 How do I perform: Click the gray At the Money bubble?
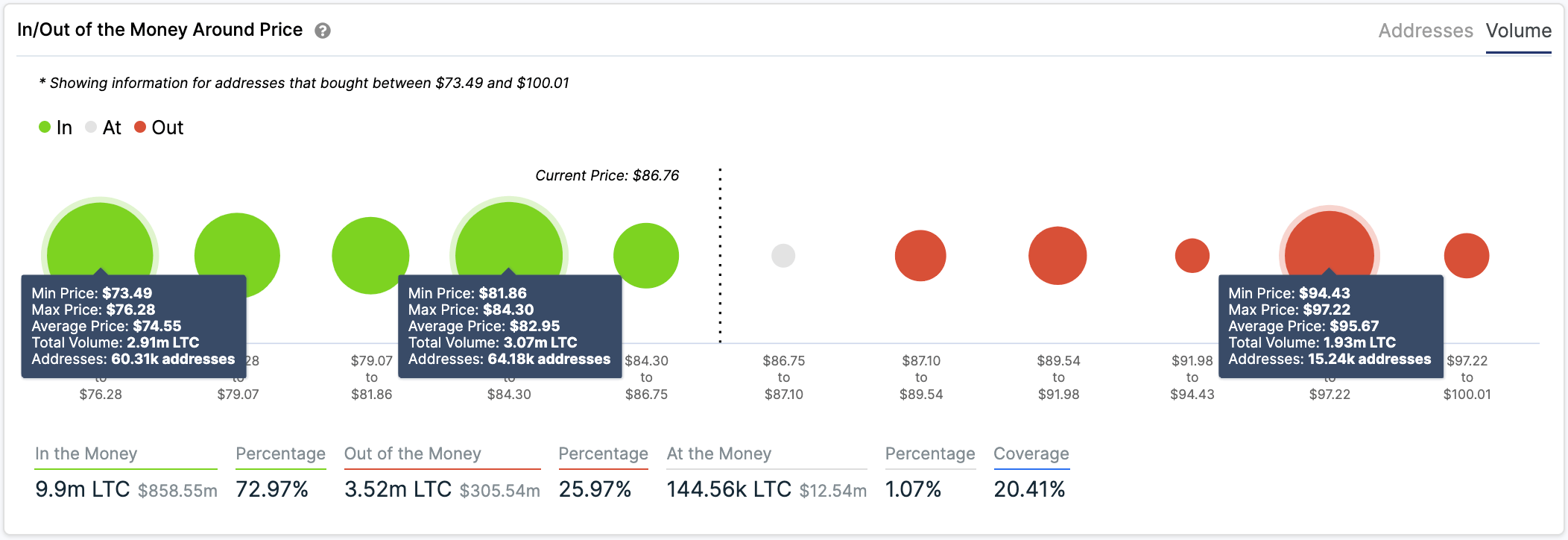coord(783,256)
